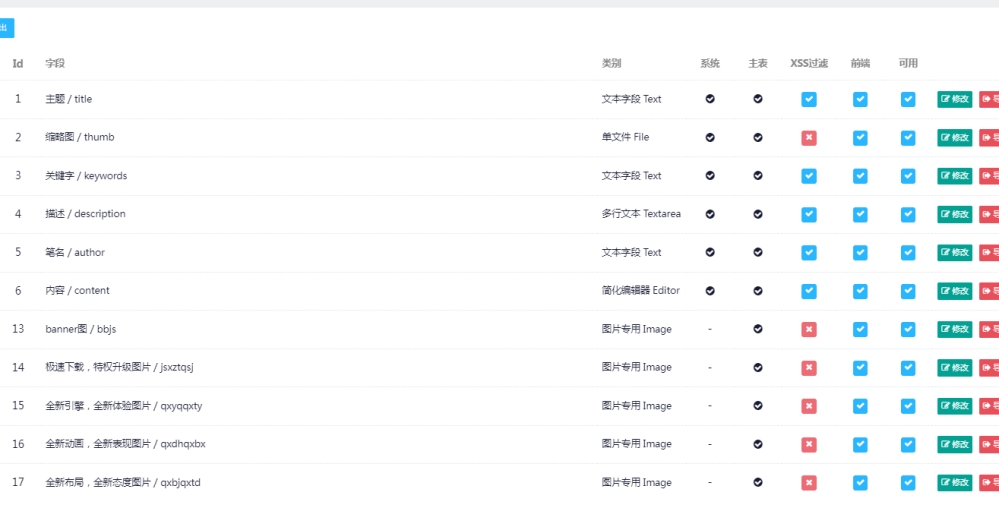Viewport: 999px width, 508px height.
Task: Toggle frontend checkbox for qxyqqxty field
Action: point(860,406)
